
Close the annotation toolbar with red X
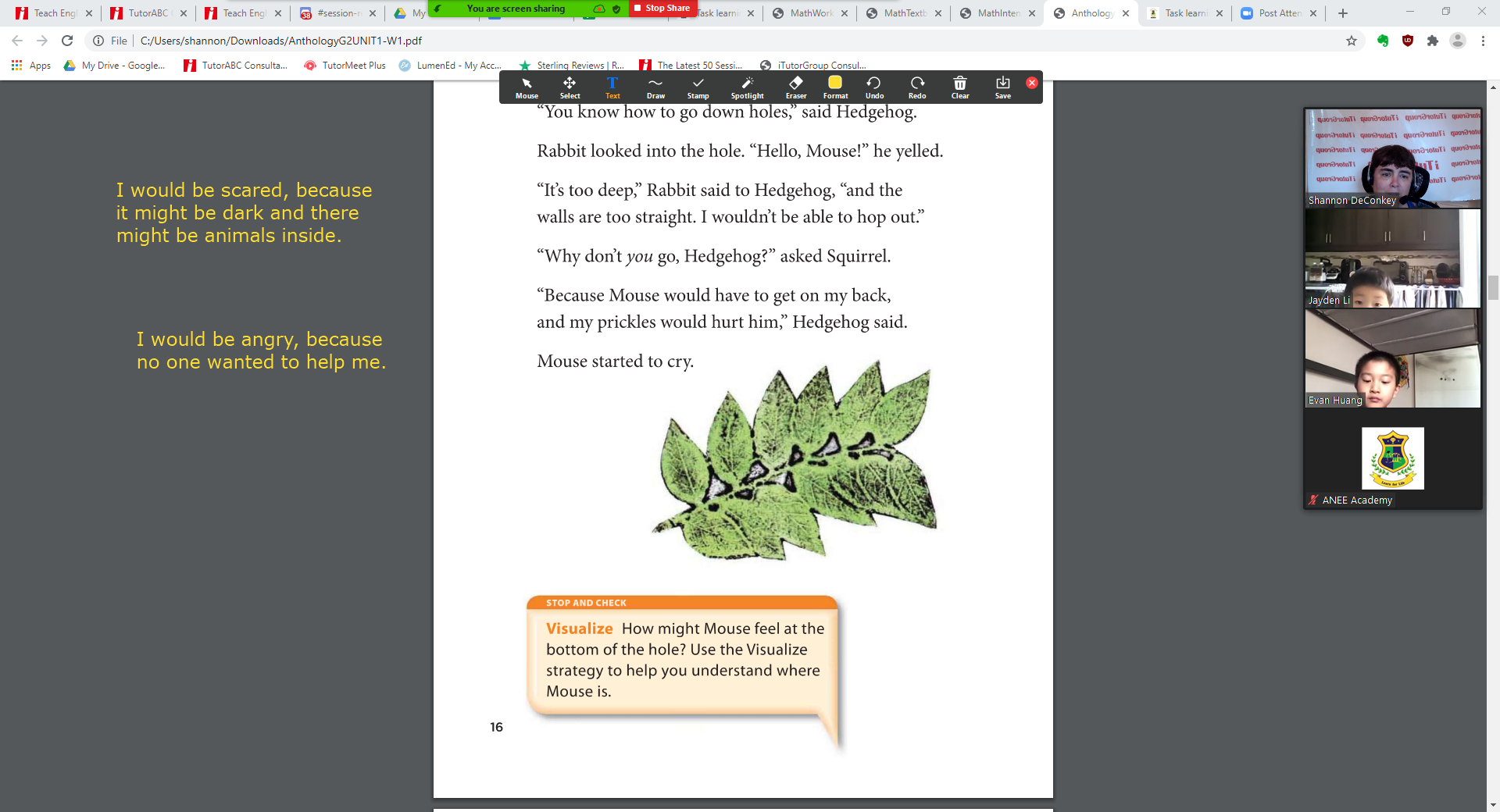pyautogui.click(x=1032, y=83)
